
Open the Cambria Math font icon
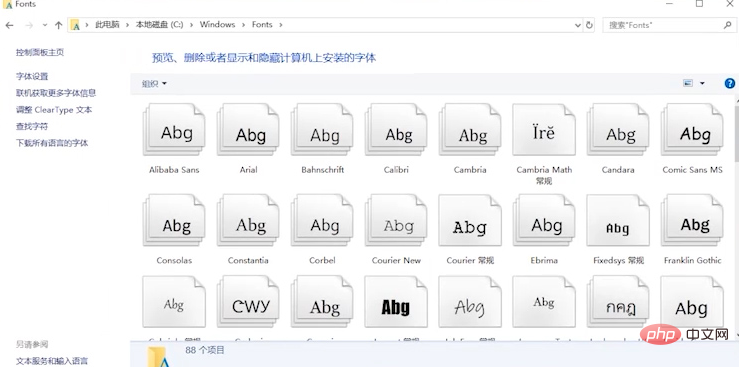pyautogui.click(x=544, y=130)
